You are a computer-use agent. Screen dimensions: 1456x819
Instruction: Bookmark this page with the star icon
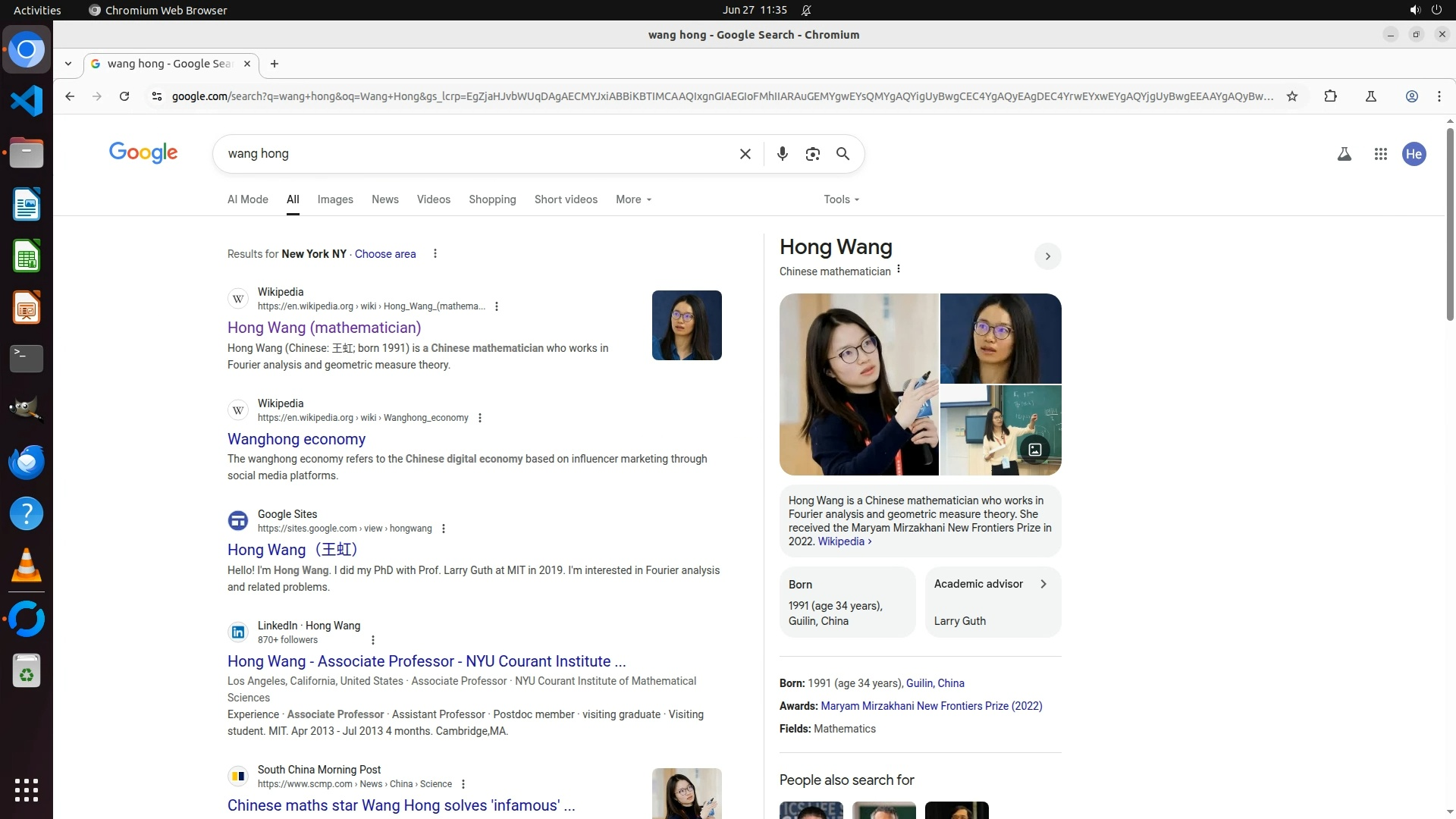(x=1291, y=96)
